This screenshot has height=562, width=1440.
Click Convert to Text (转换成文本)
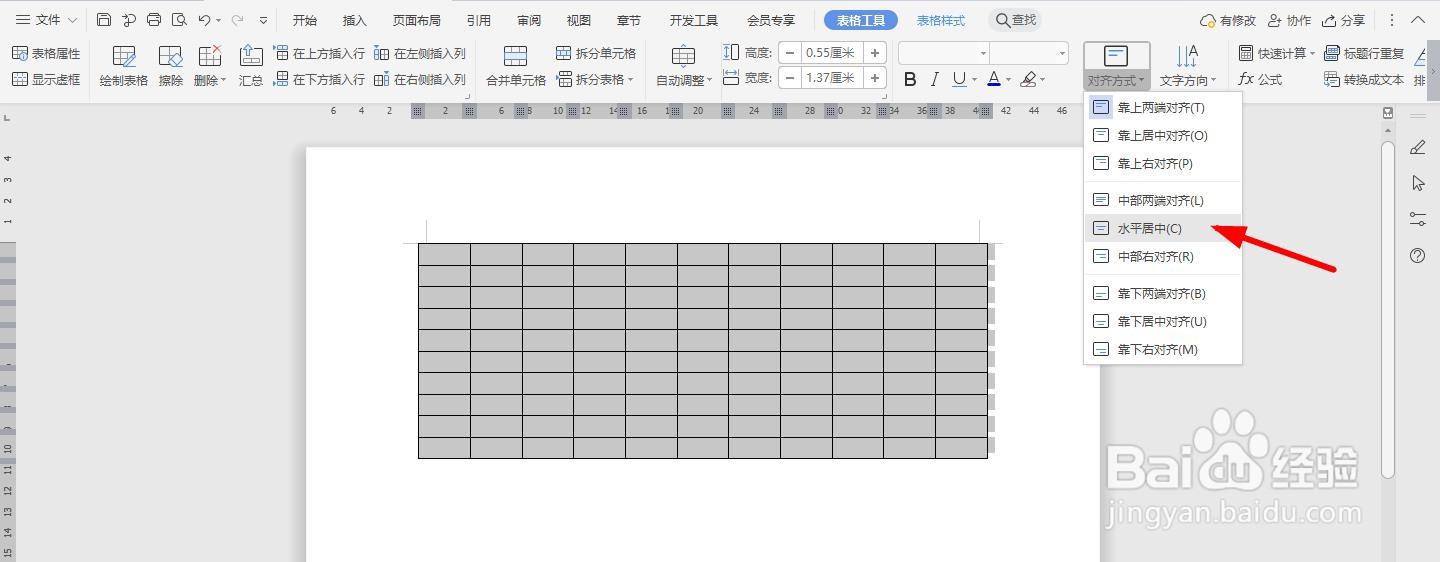click(x=1364, y=79)
